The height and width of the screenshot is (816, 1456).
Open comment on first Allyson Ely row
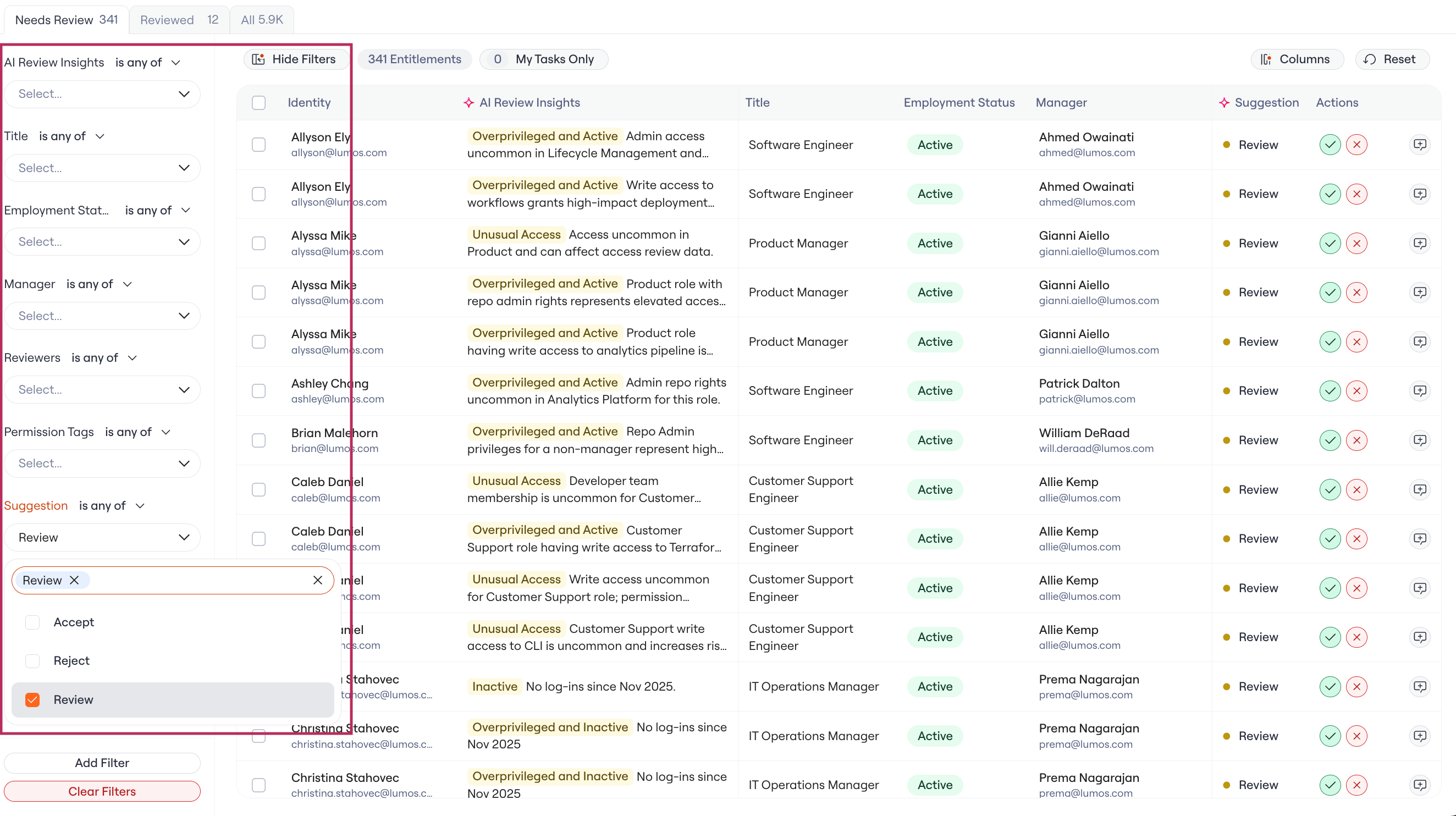pos(1419,145)
